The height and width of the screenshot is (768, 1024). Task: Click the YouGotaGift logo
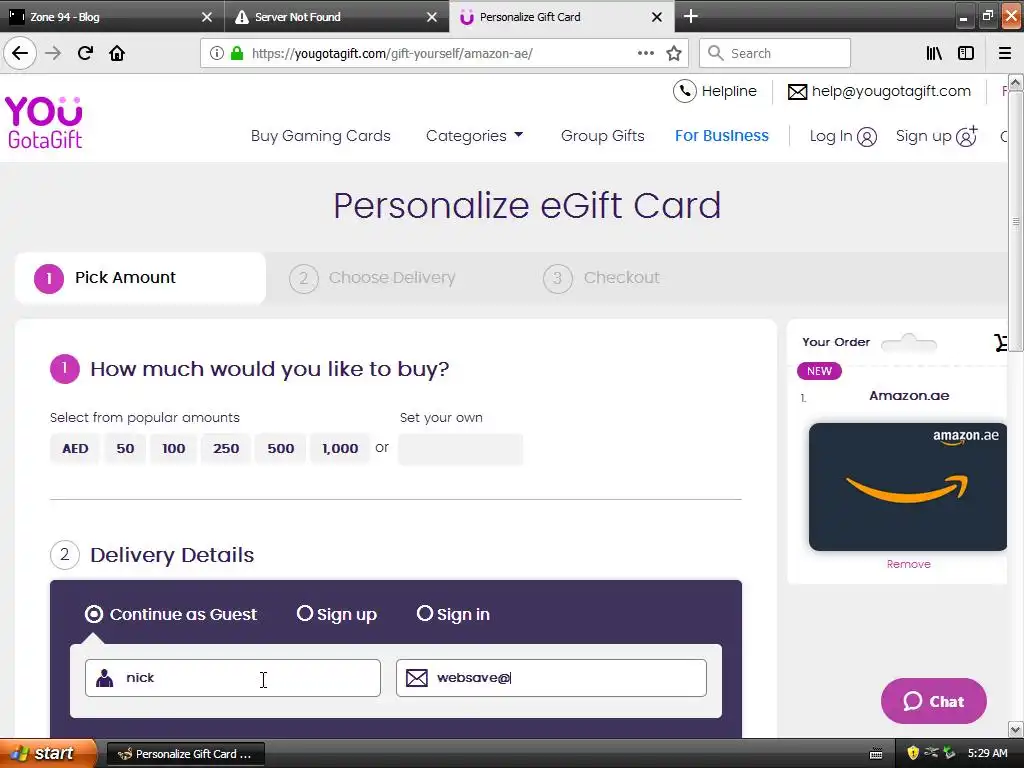pos(44,123)
